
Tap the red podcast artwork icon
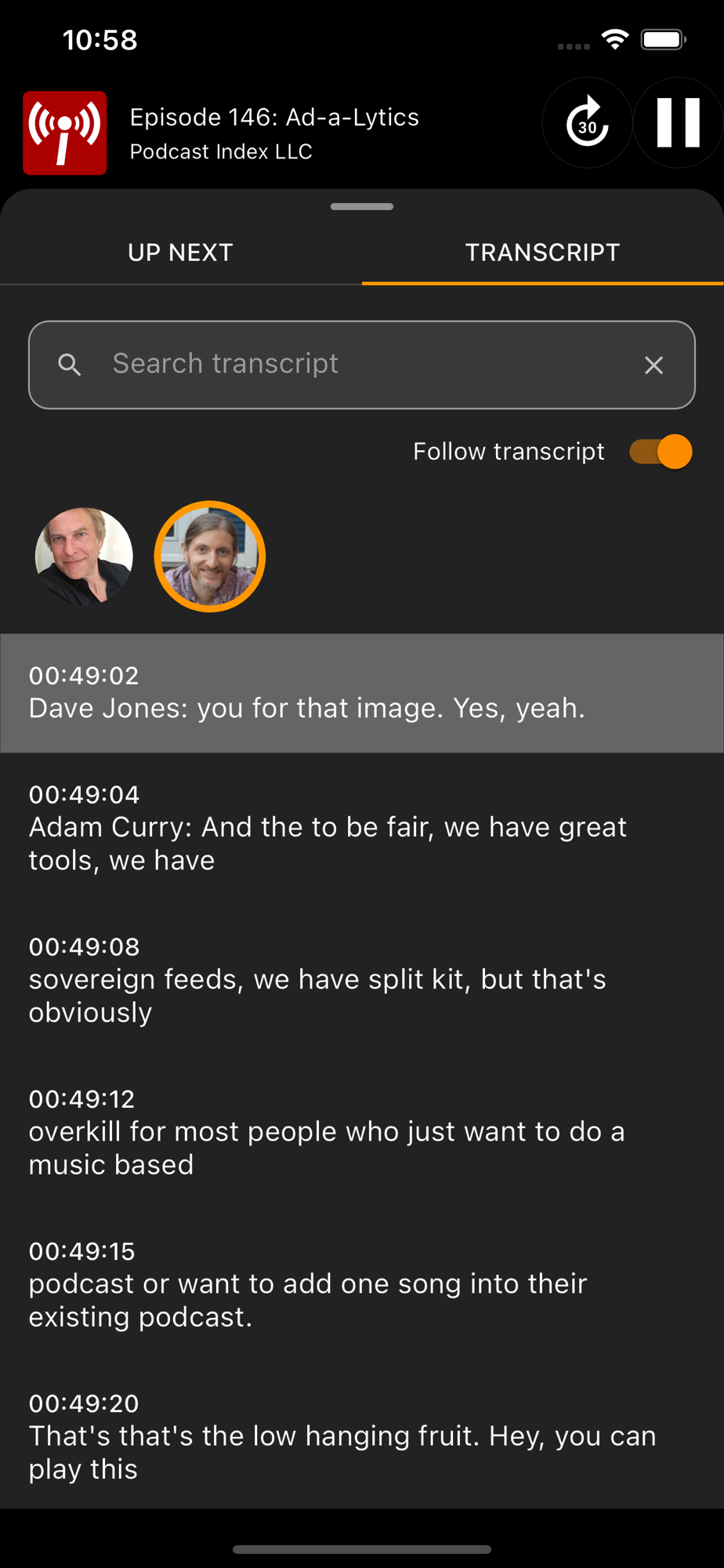click(x=65, y=132)
